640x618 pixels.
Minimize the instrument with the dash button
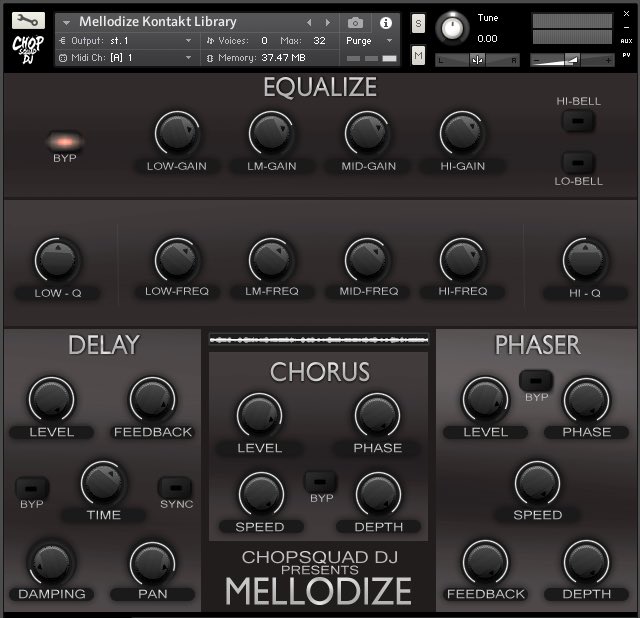tap(626, 27)
